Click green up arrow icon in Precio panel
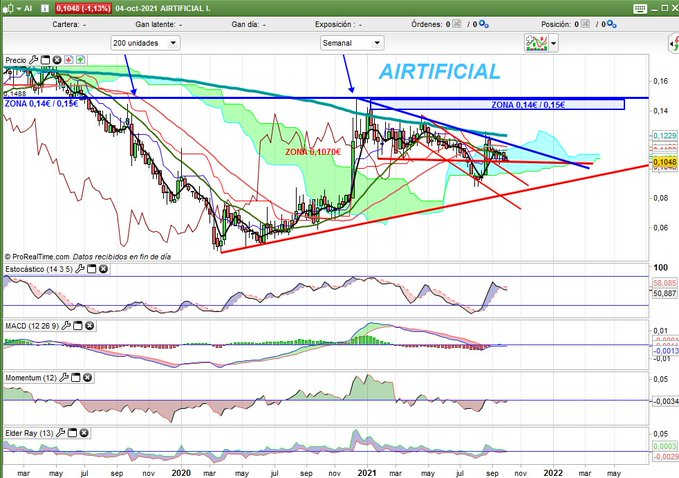 click(x=81, y=60)
